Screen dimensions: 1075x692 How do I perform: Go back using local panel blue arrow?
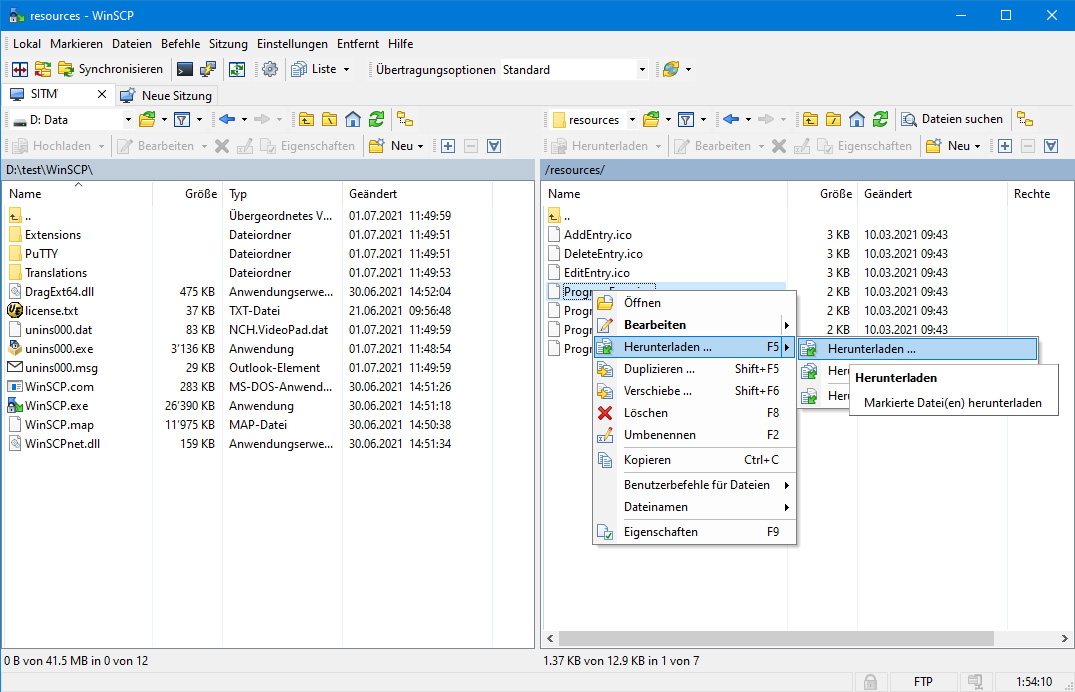pos(227,120)
